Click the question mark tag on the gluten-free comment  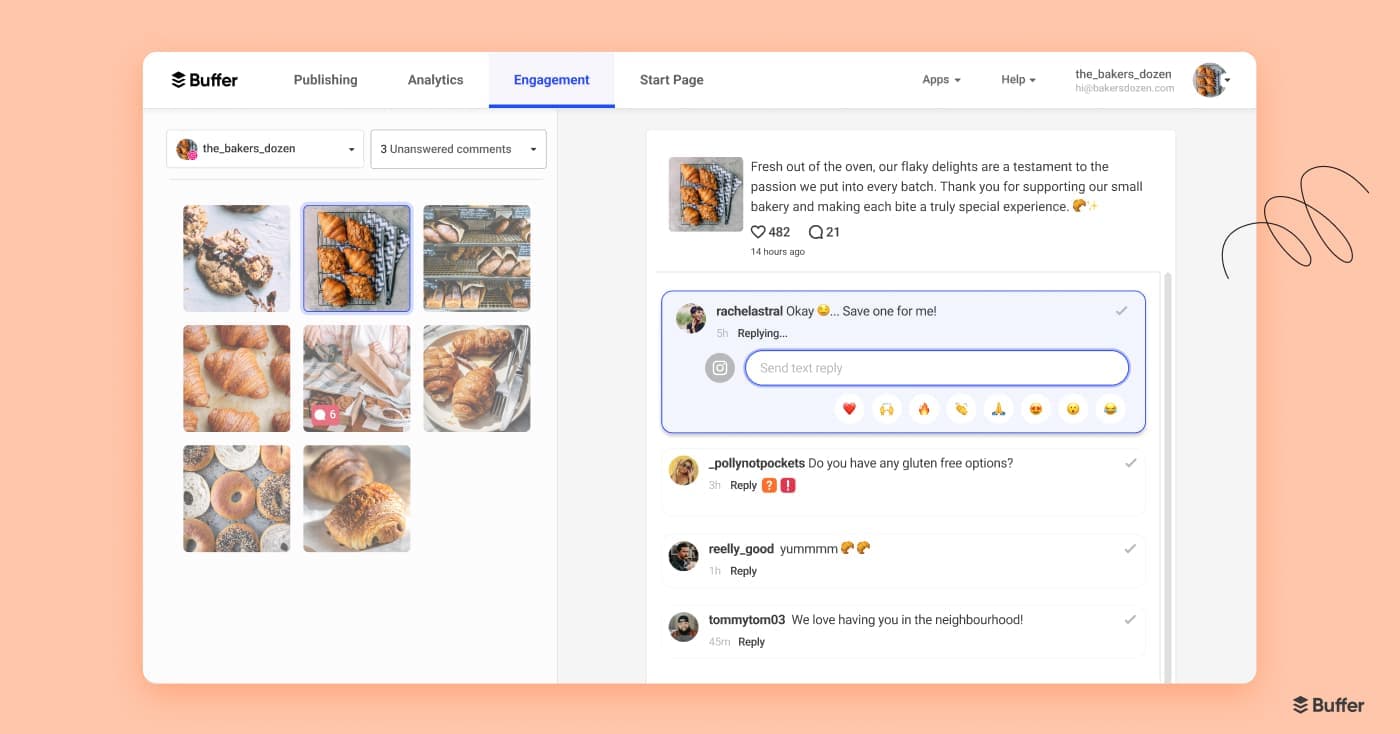coord(768,484)
